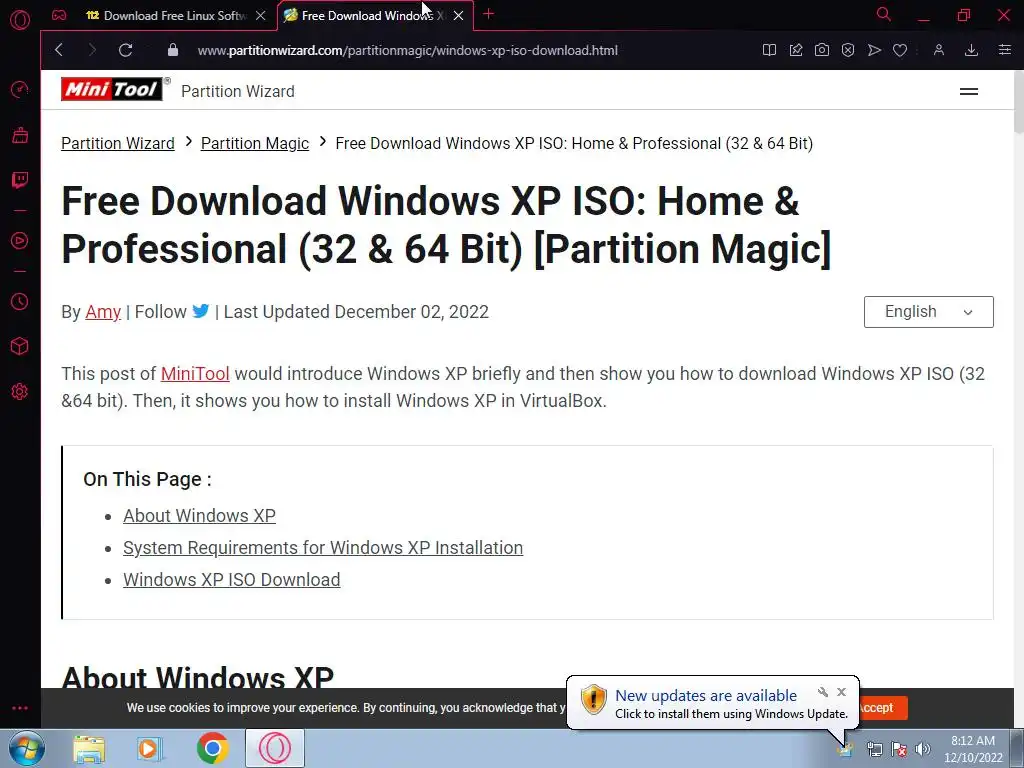Open the site hamburger menu

968,91
